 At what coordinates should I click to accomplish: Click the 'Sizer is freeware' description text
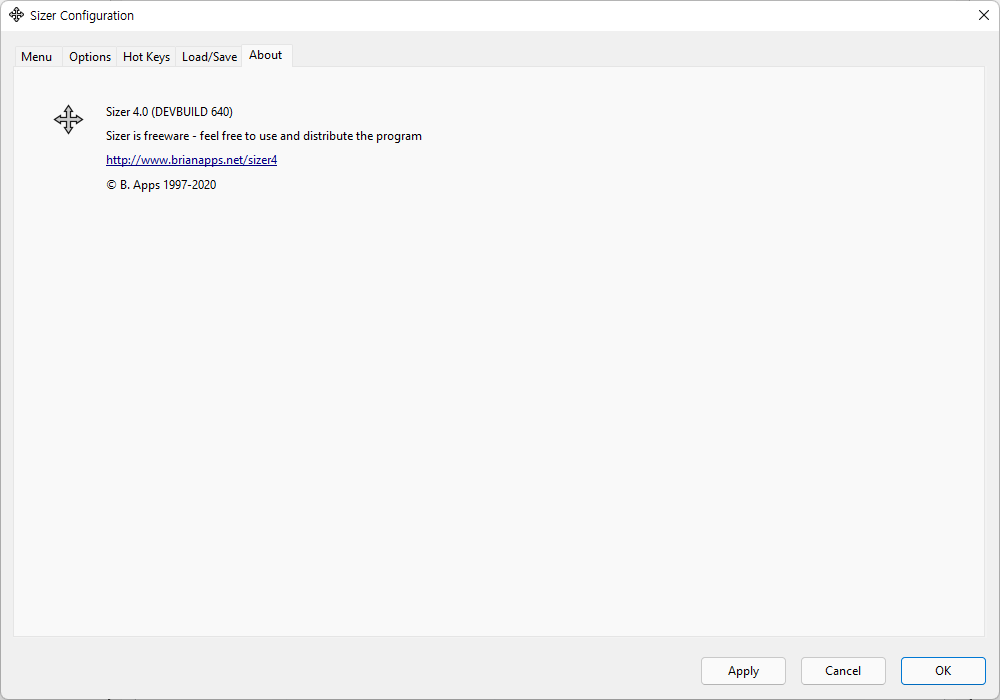263,136
